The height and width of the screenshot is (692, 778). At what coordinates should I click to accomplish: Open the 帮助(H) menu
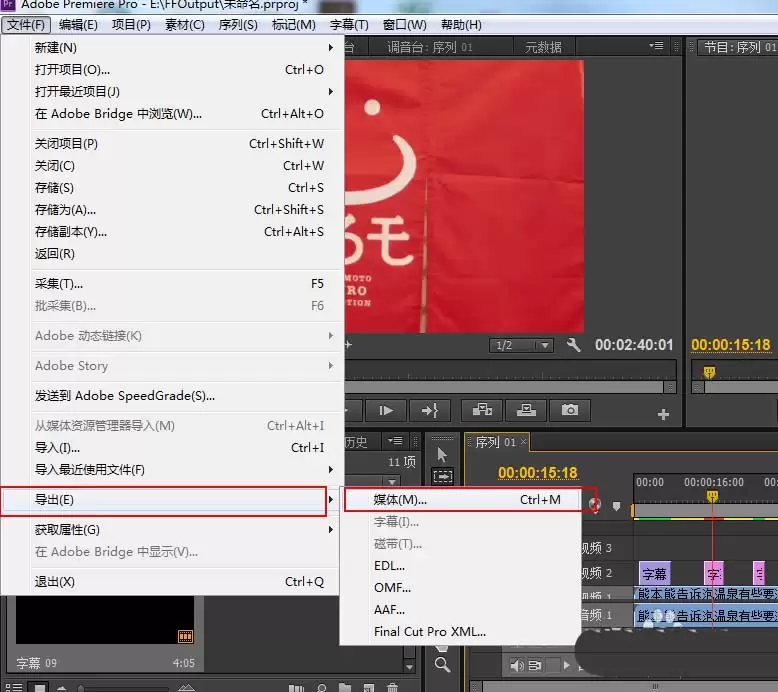[461, 25]
